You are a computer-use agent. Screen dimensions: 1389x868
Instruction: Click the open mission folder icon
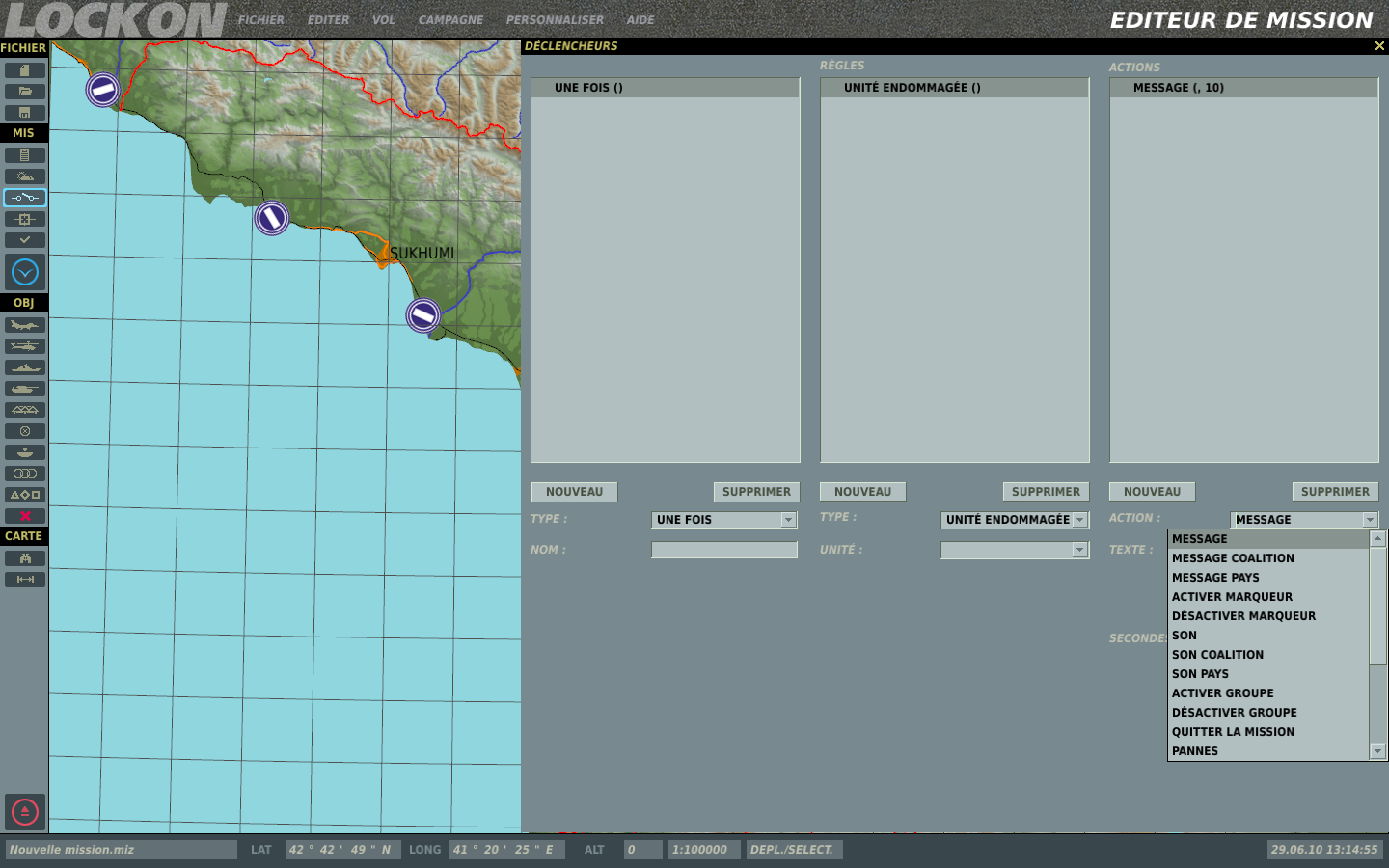point(25,92)
